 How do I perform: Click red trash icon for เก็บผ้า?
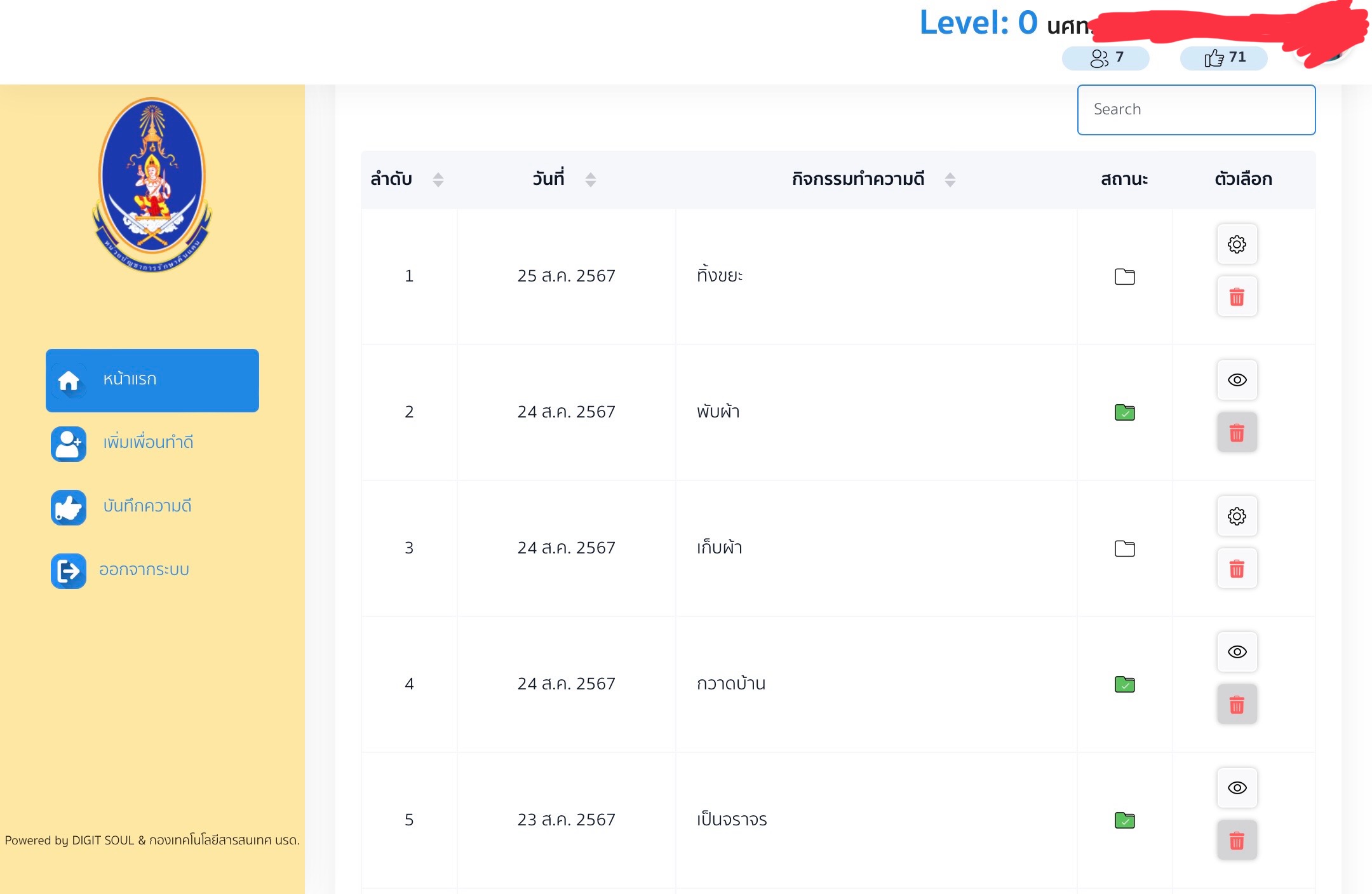pyautogui.click(x=1236, y=569)
